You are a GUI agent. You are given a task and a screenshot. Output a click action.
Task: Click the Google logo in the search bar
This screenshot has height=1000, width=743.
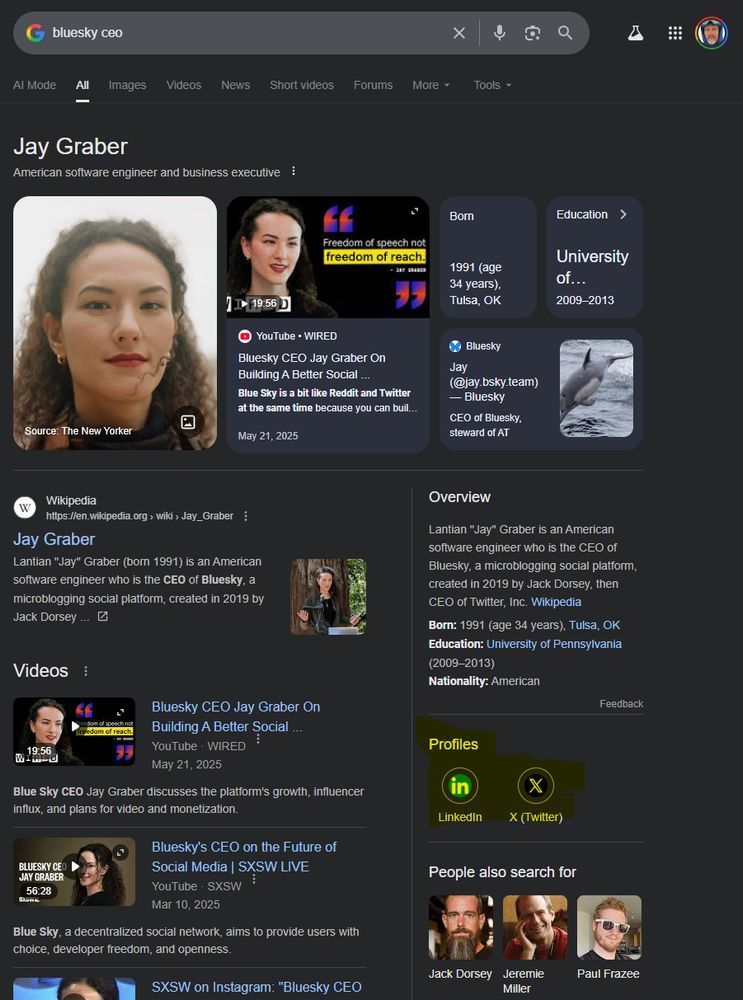(35, 33)
